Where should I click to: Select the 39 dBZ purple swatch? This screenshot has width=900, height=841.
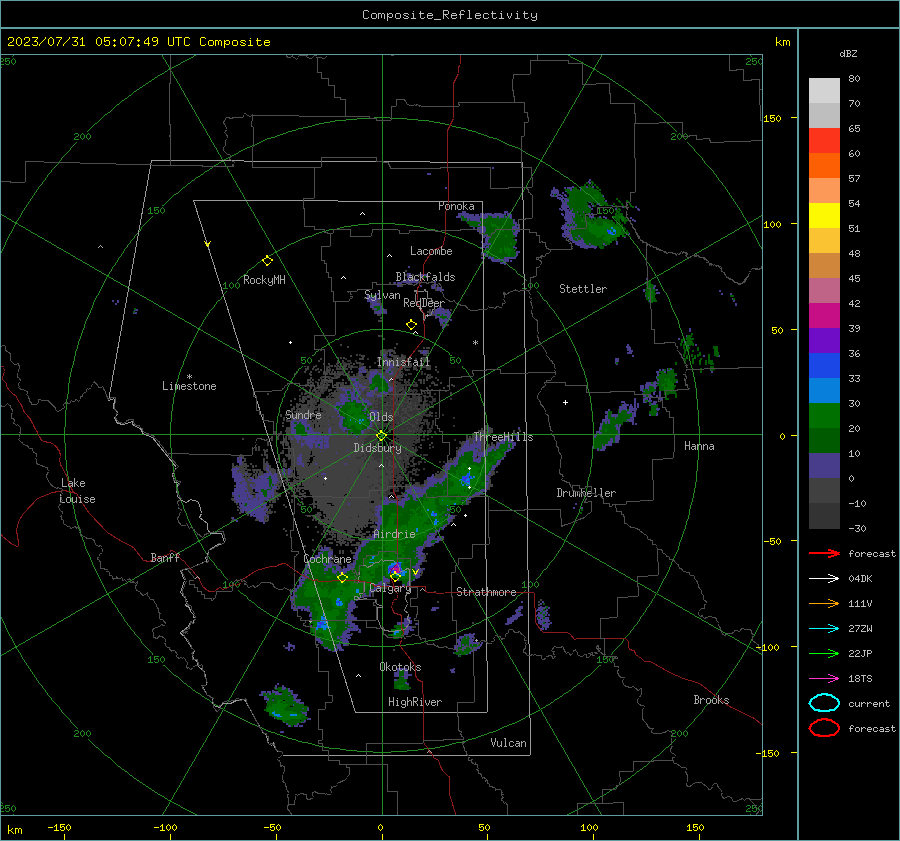(x=824, y=340)
